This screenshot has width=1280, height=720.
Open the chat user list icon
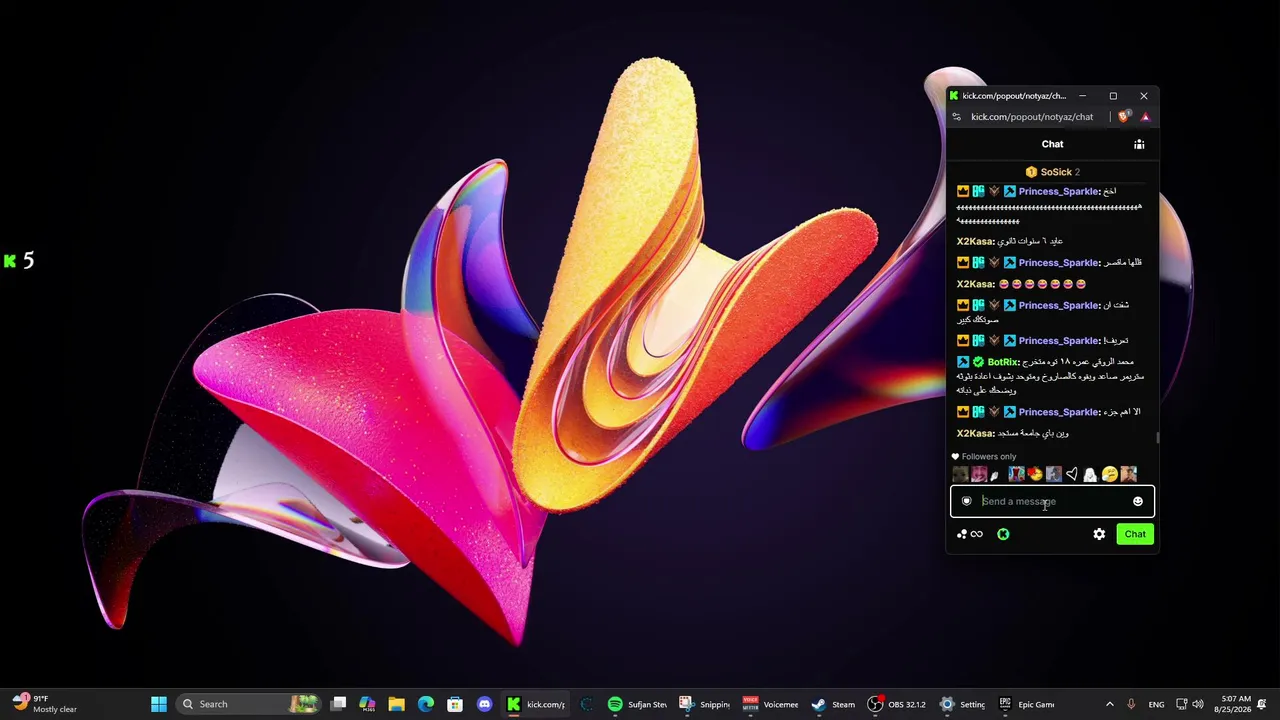(x=1139, y=144)
